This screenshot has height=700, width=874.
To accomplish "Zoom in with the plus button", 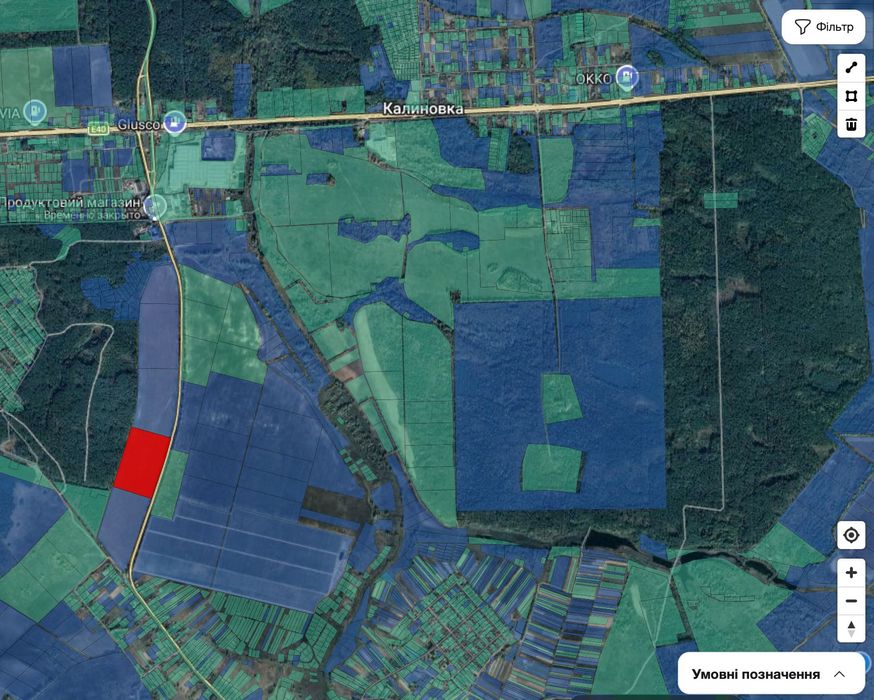I will click(851, 572).
